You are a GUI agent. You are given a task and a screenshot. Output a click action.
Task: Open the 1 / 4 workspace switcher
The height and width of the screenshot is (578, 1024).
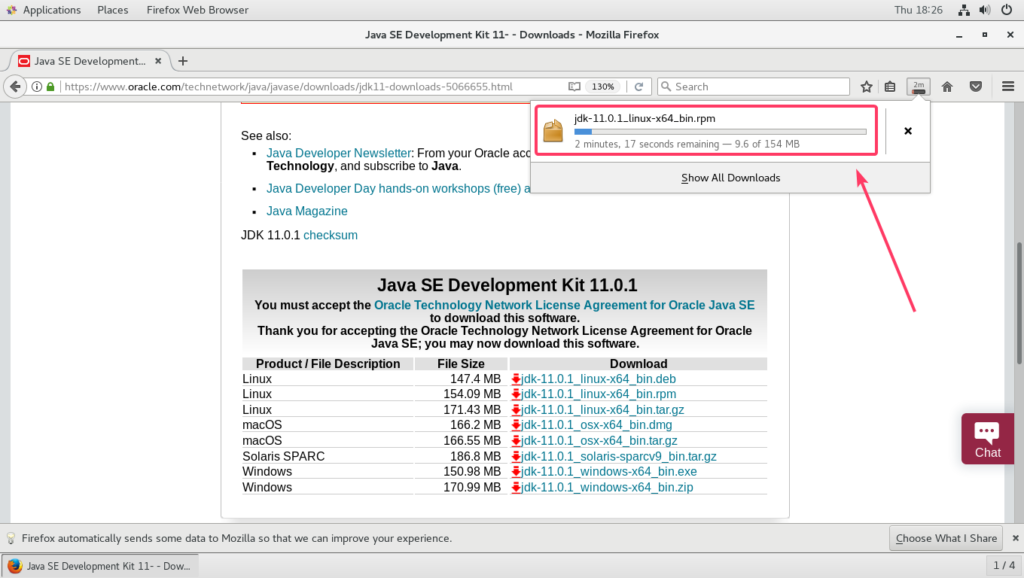(x=1004, y=566)
